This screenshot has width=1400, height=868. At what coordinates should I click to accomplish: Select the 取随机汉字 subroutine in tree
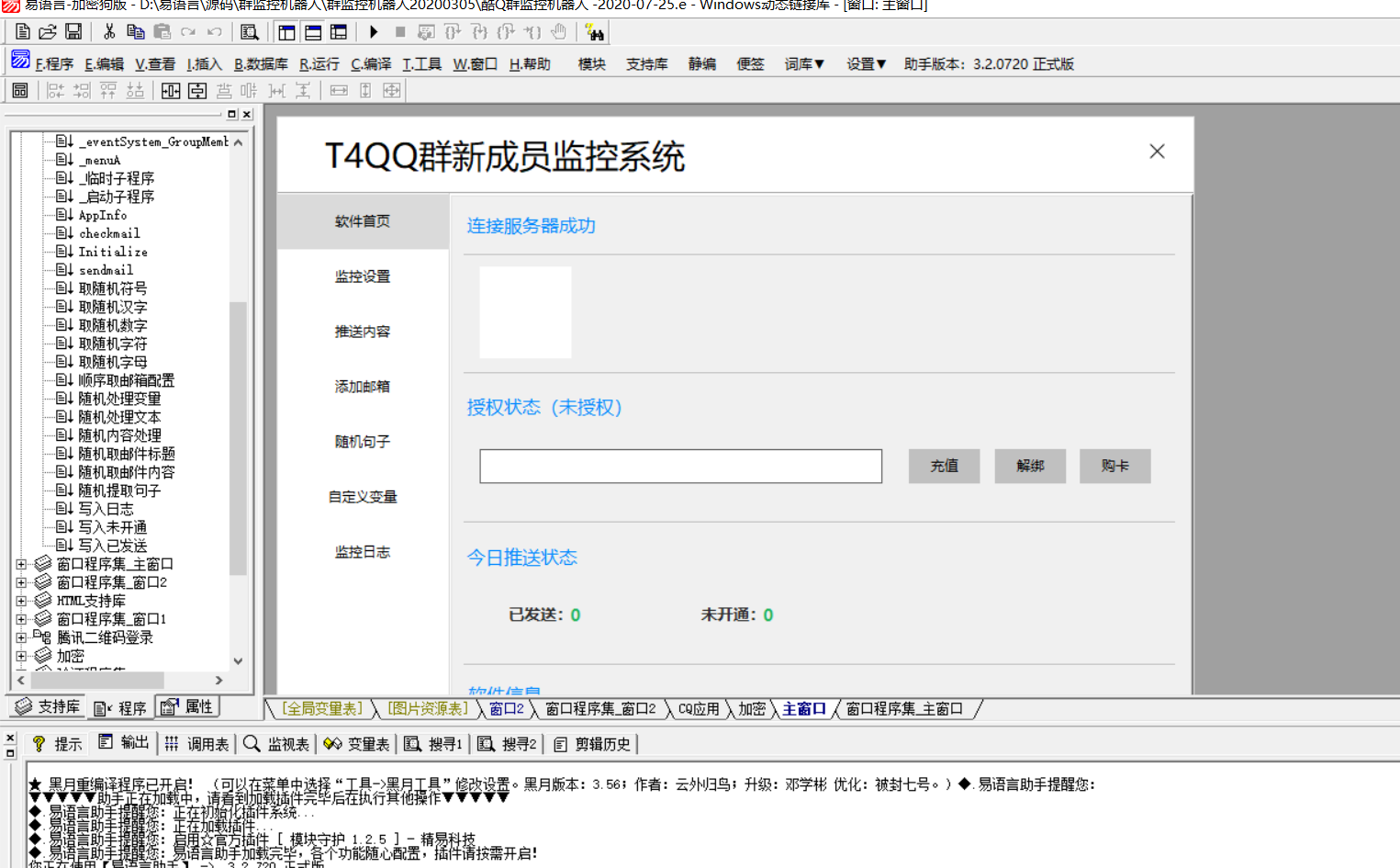[x=112, y=307]
